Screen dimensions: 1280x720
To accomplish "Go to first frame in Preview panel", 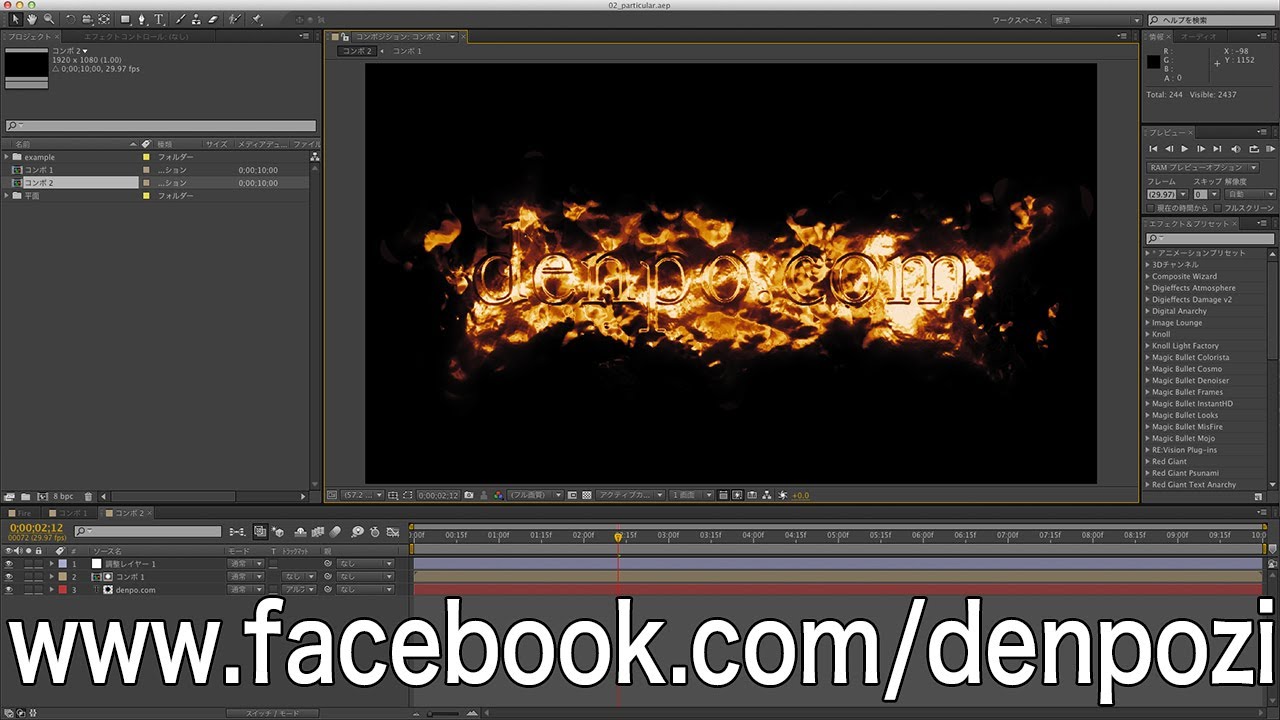I will pyautogui.click(x=1153, y=149).
